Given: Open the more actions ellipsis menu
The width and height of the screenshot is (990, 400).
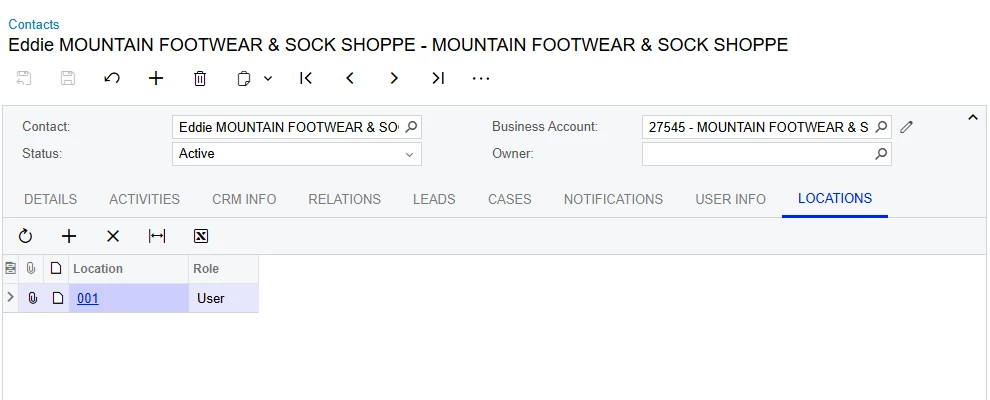Looking at the screenshot, I should [x=481, y=78].
